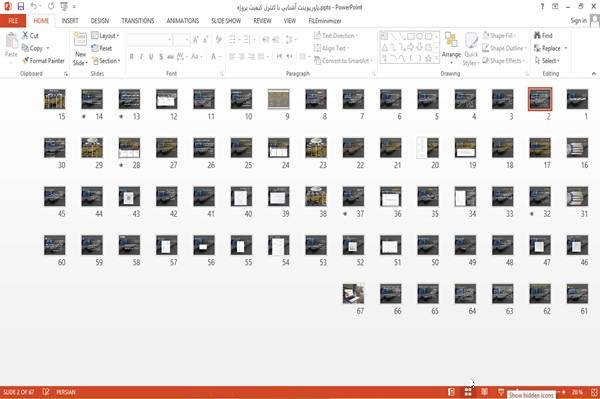Open the Shape Fill dropdown

pyautogui.click(x=499, y=36)
